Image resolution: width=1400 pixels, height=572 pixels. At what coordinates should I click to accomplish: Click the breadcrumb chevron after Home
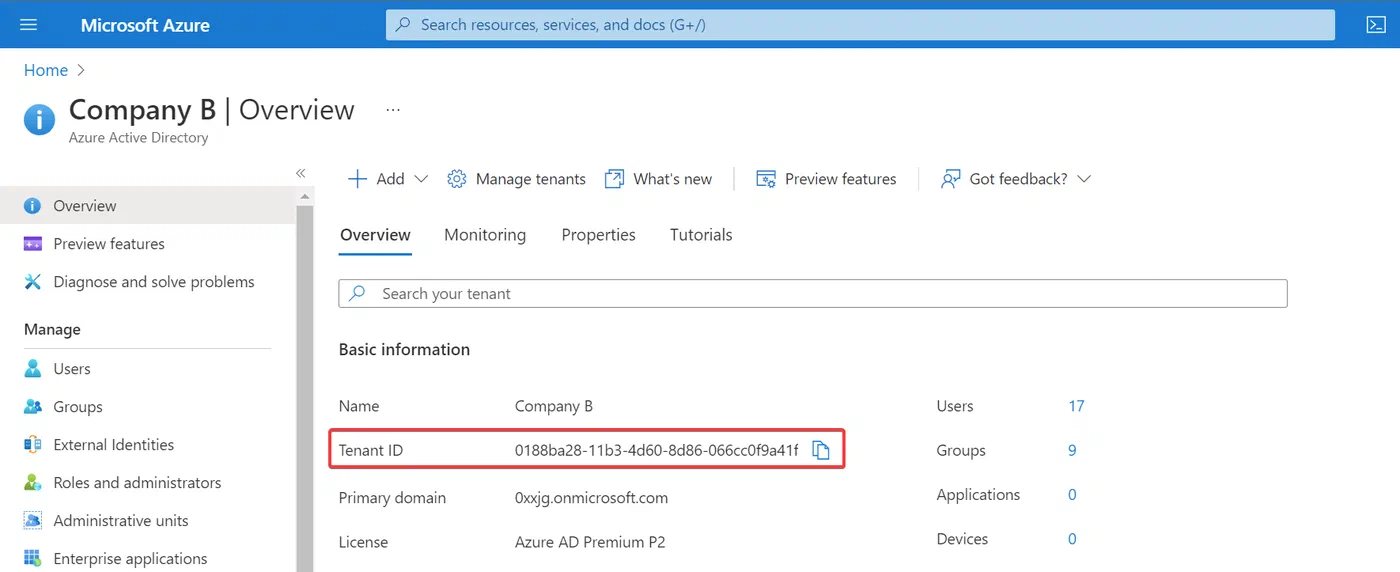[81, 70]
